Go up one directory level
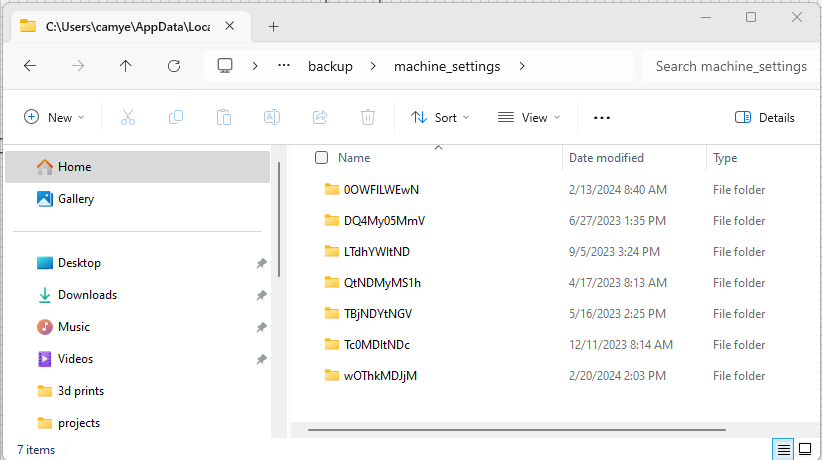Viewport: 822px width, 460px height. [125, 66]
